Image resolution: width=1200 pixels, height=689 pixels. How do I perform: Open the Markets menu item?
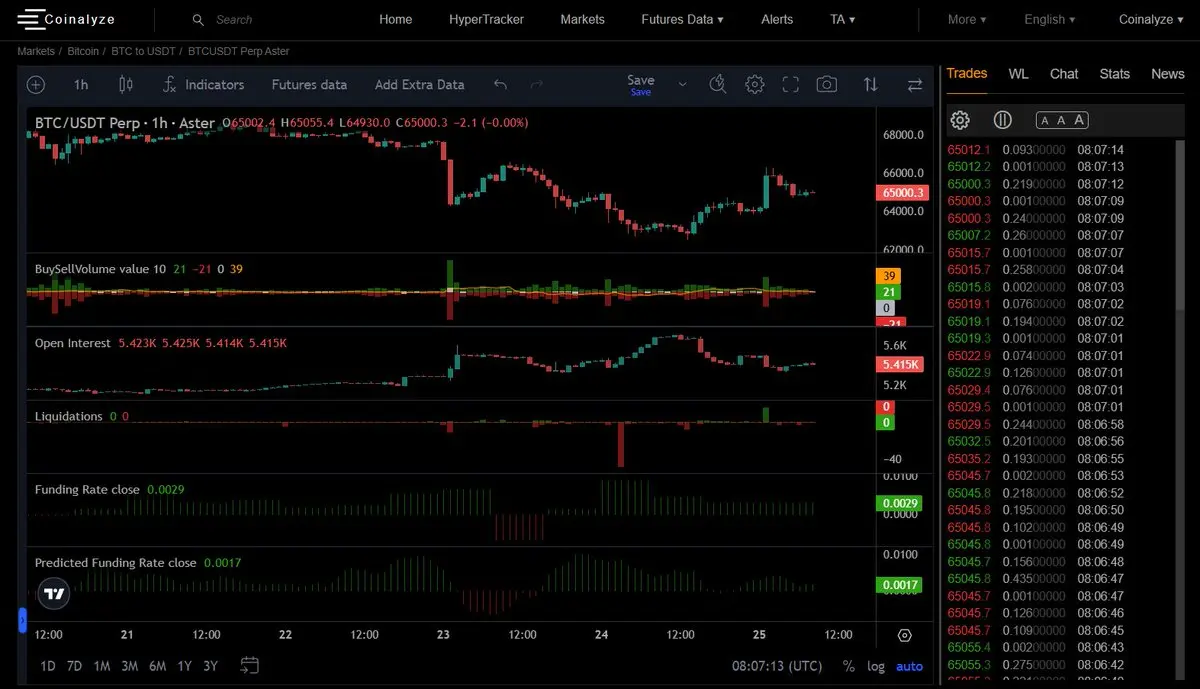click(582, 19)
